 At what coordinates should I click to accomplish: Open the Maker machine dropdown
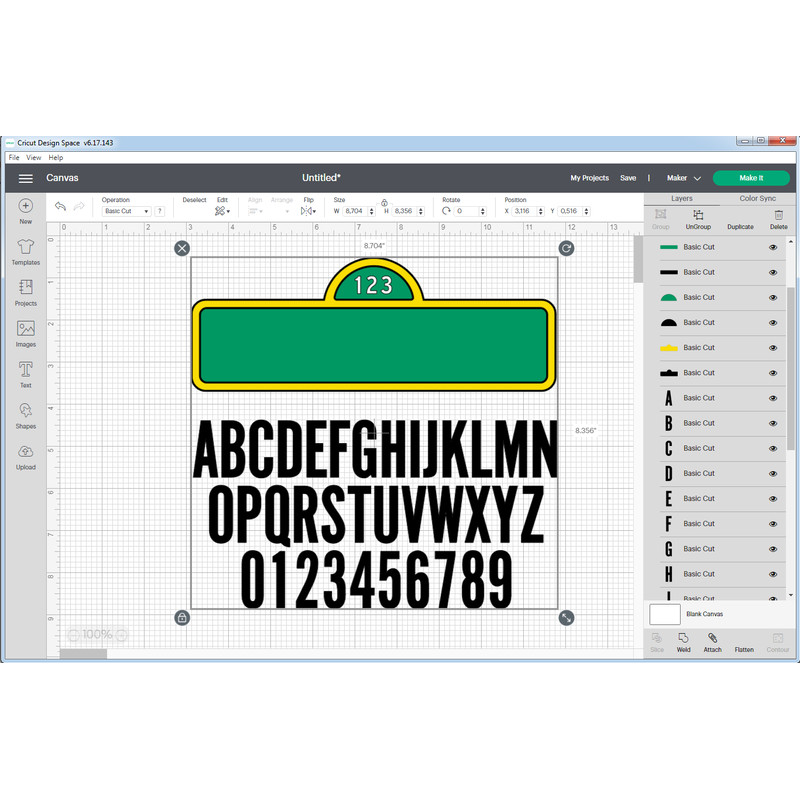tap(684, 177)
